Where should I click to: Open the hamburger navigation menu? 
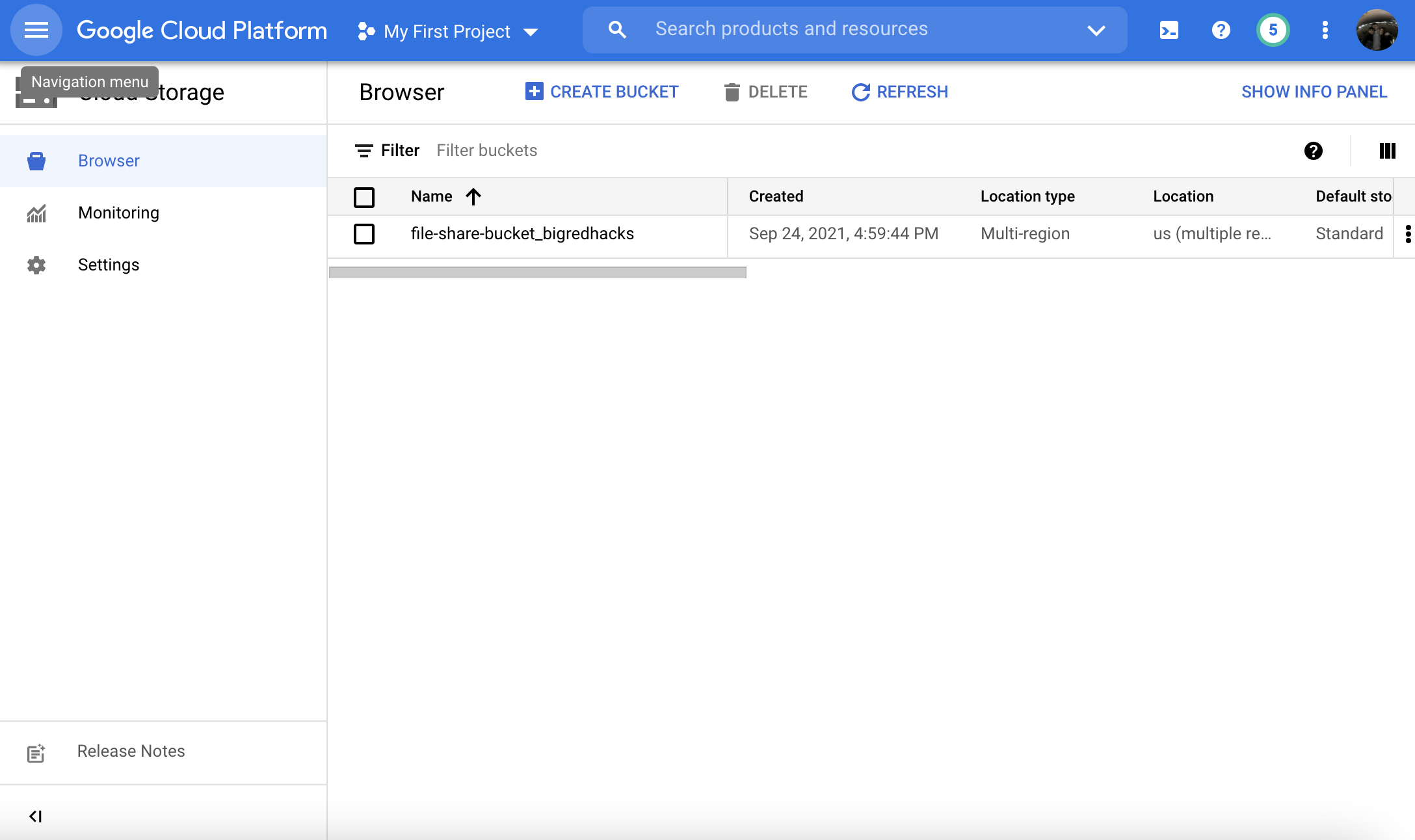(36, 30)
